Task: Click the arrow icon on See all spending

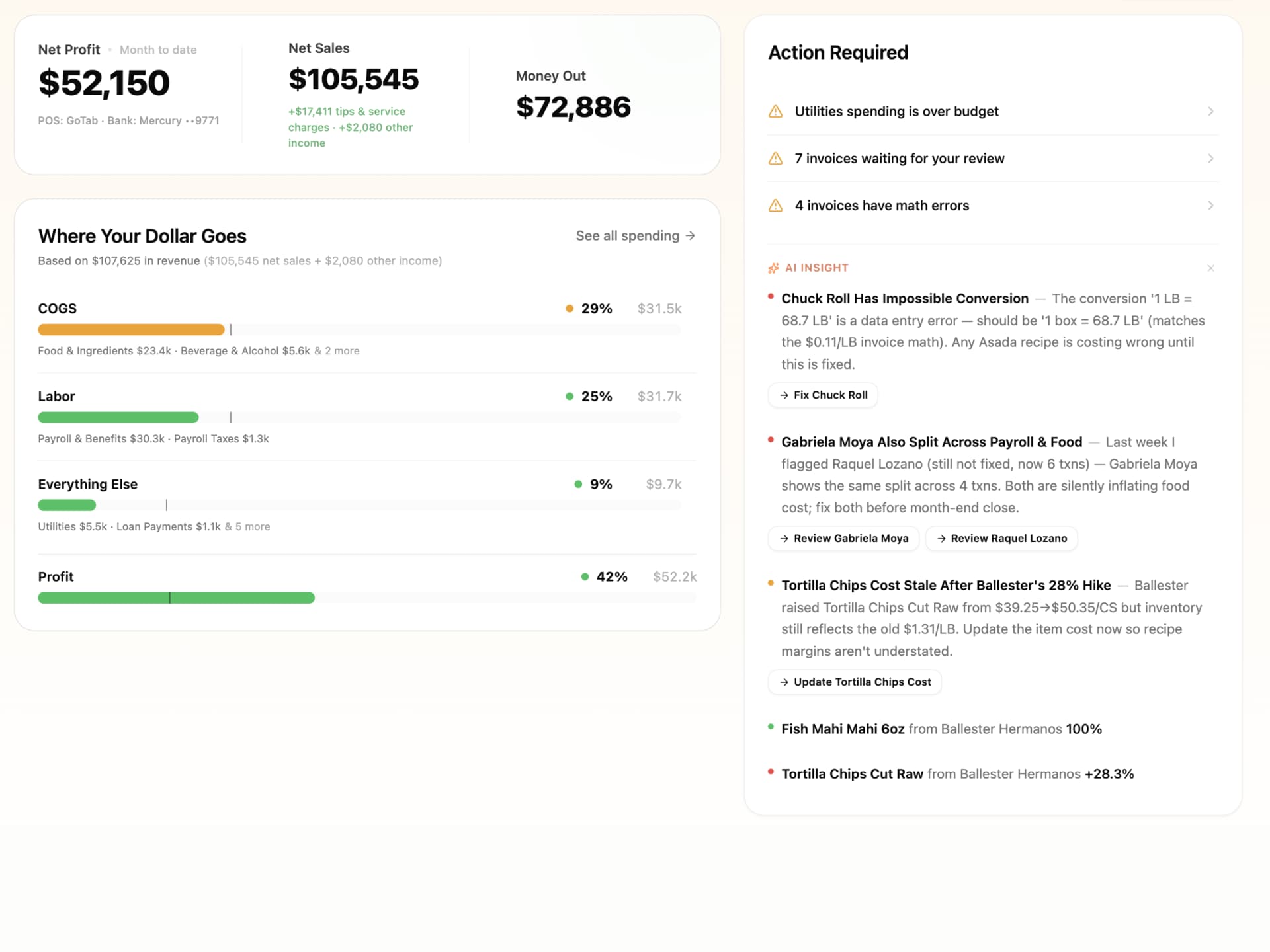Action: coord(691,235)
